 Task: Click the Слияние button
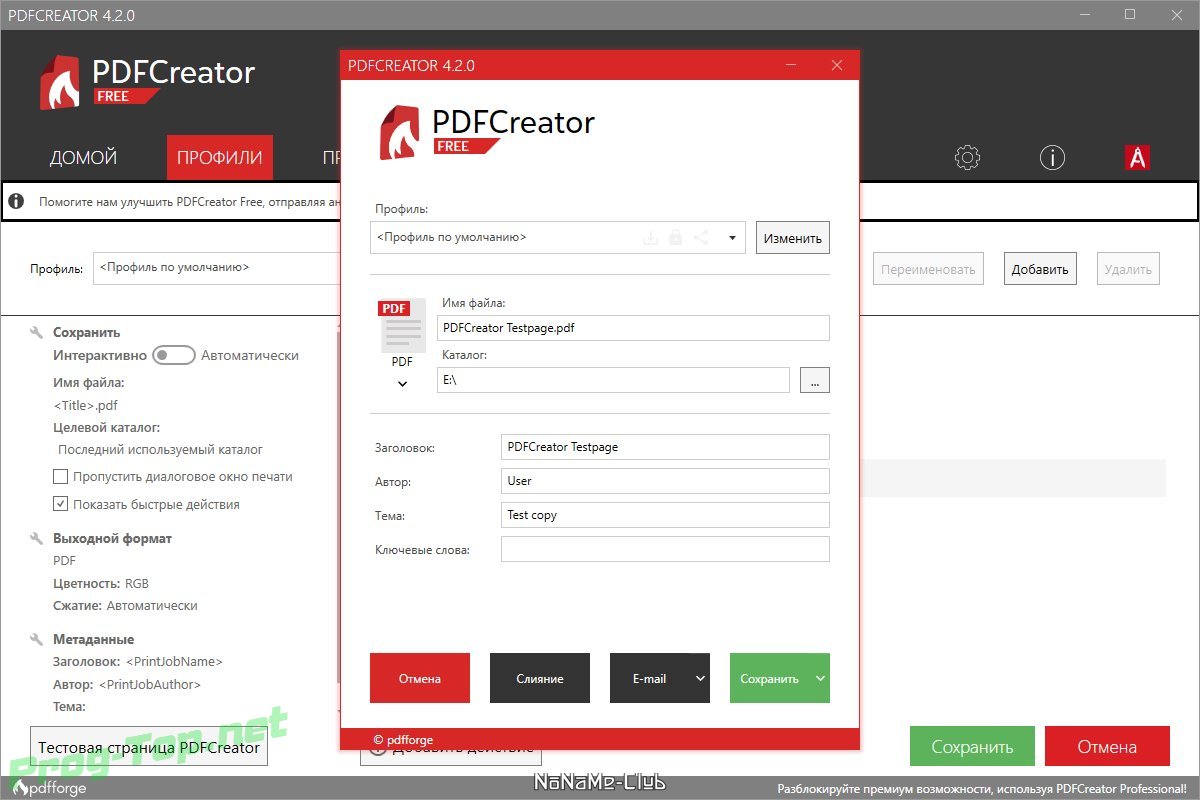tap(540, 678)
